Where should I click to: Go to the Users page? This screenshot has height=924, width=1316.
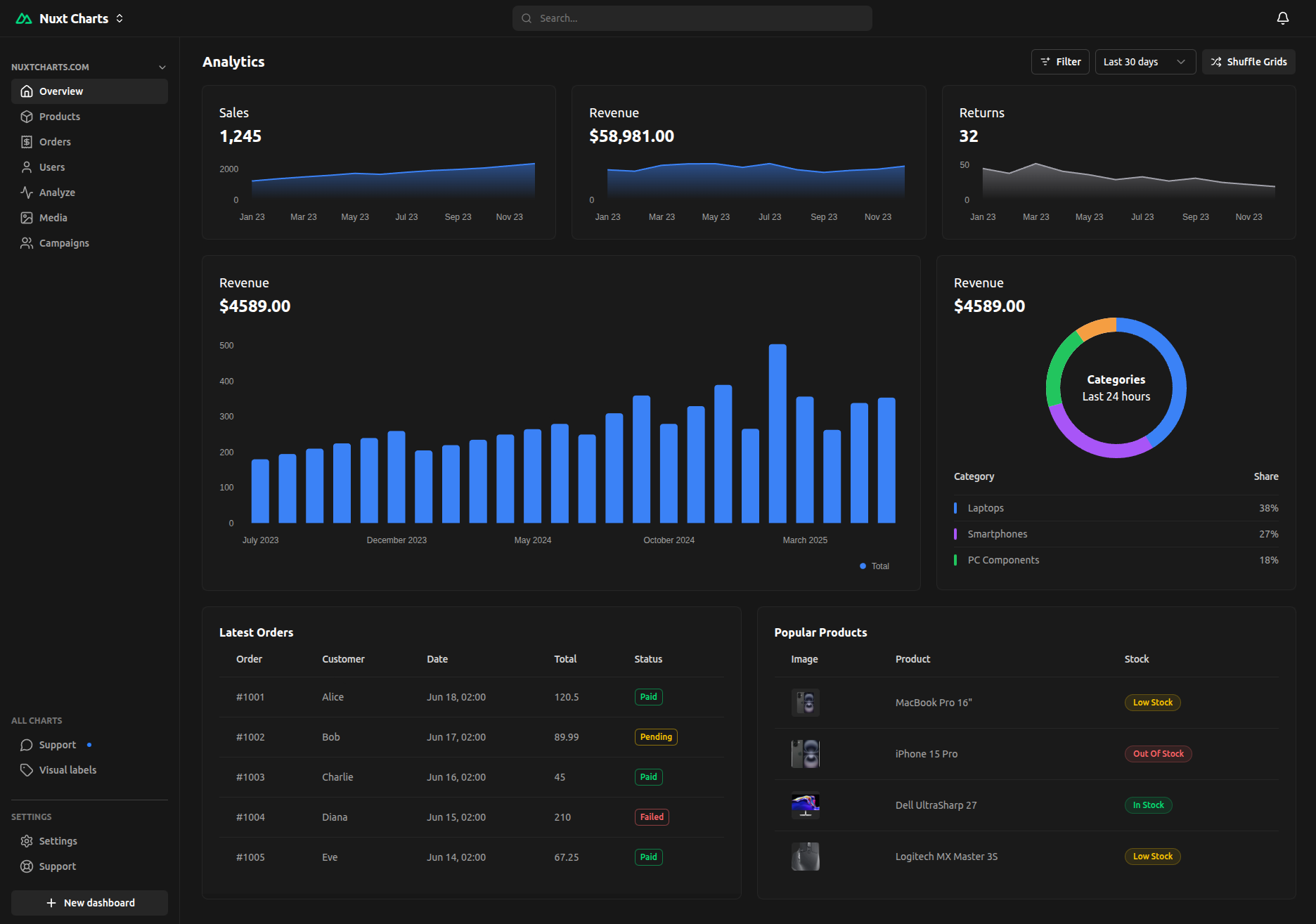click(52, 167)
